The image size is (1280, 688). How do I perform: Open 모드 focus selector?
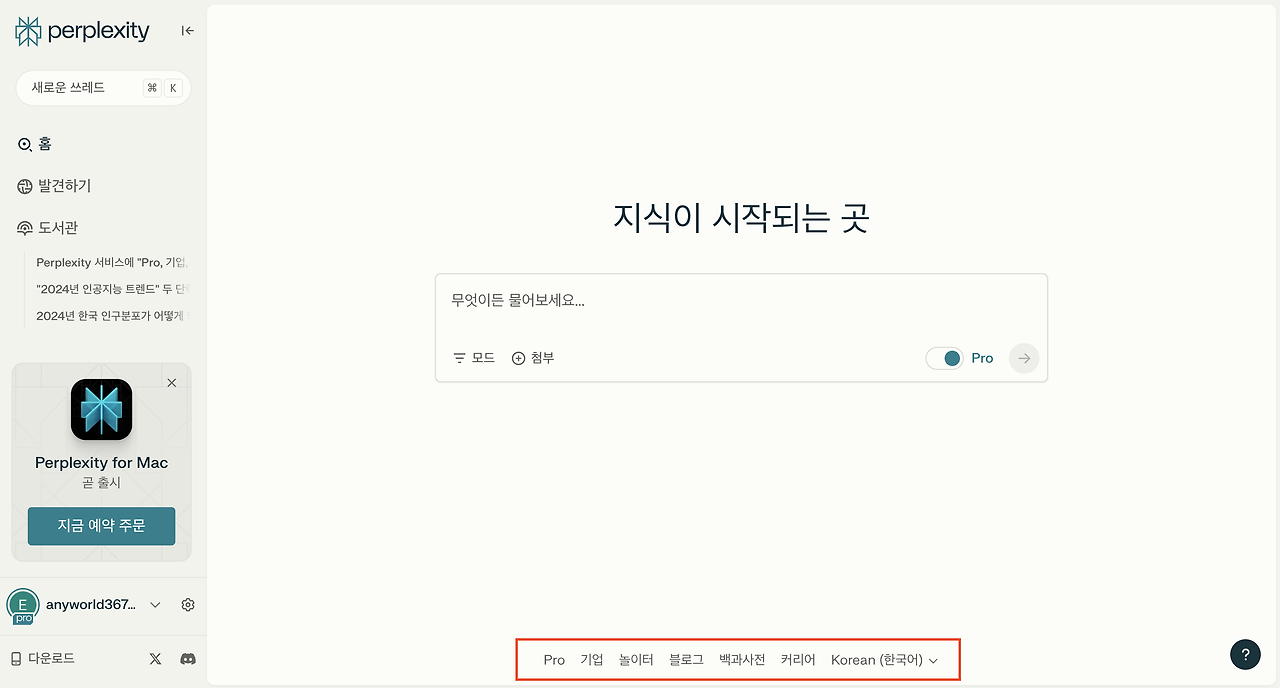[x=474, y=358]
